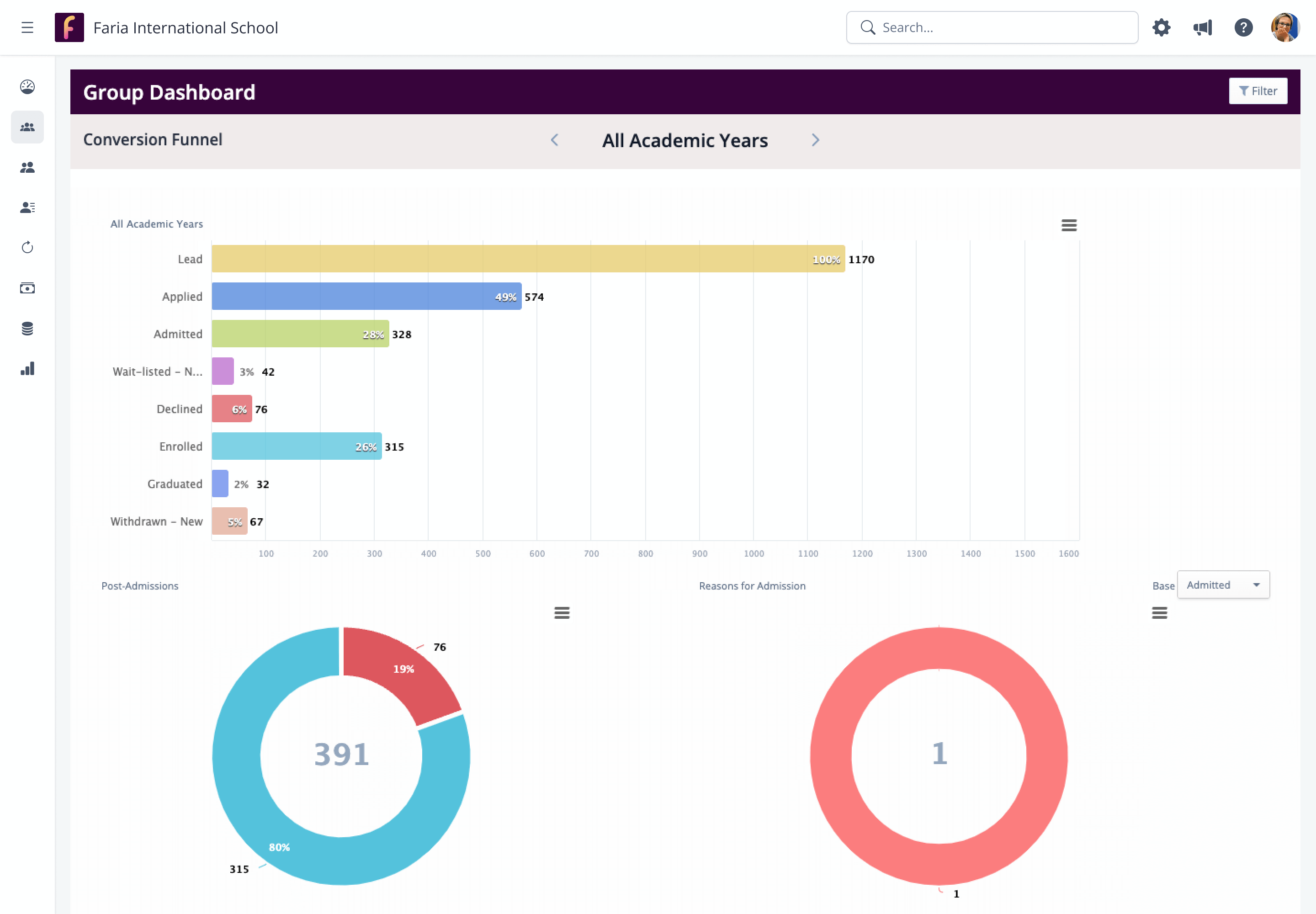Screen dimensions: 1316x914
Task: Open the database stack sidebar icon
Action: (27, 328)
